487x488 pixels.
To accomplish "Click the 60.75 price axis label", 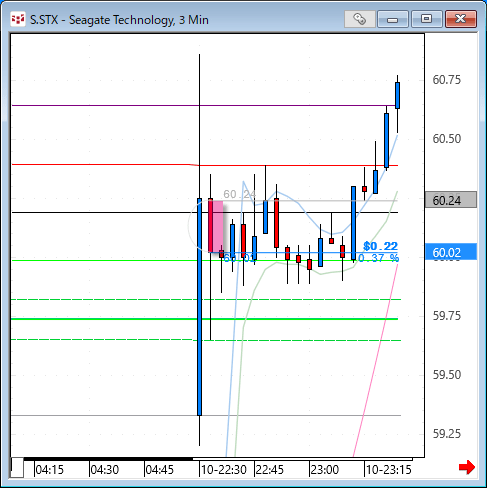I will pyautogui.click(x=447, y=80).
